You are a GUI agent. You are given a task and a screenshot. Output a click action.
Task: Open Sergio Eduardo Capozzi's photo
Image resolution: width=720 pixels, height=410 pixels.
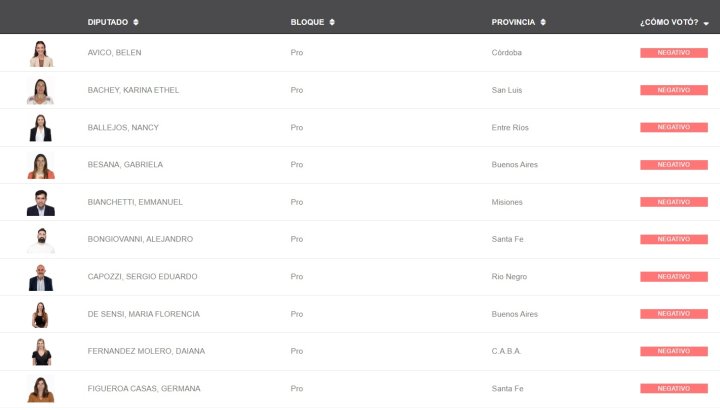(41, 277)
